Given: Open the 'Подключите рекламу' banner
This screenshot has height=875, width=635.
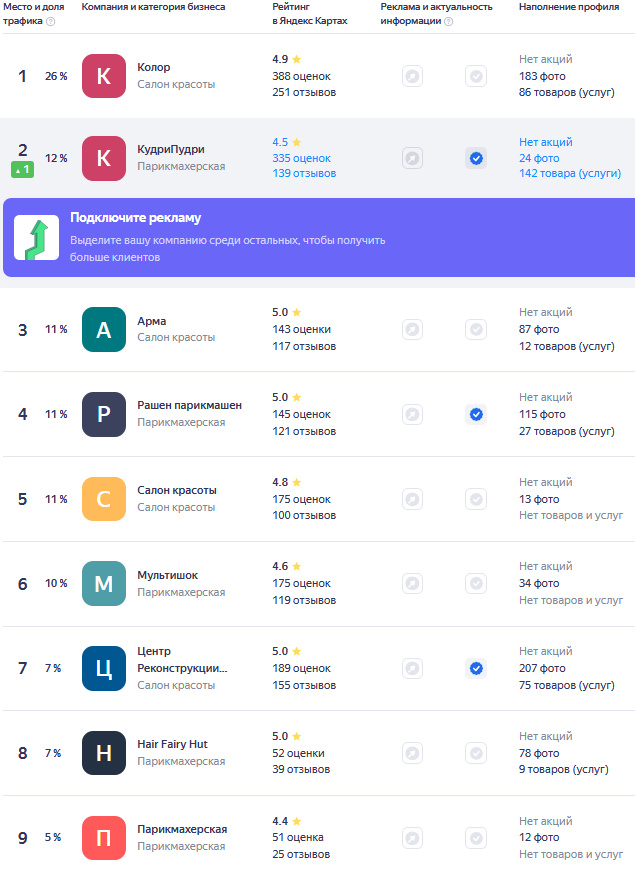Looking at the screenshot, I should tap(319, 238).
